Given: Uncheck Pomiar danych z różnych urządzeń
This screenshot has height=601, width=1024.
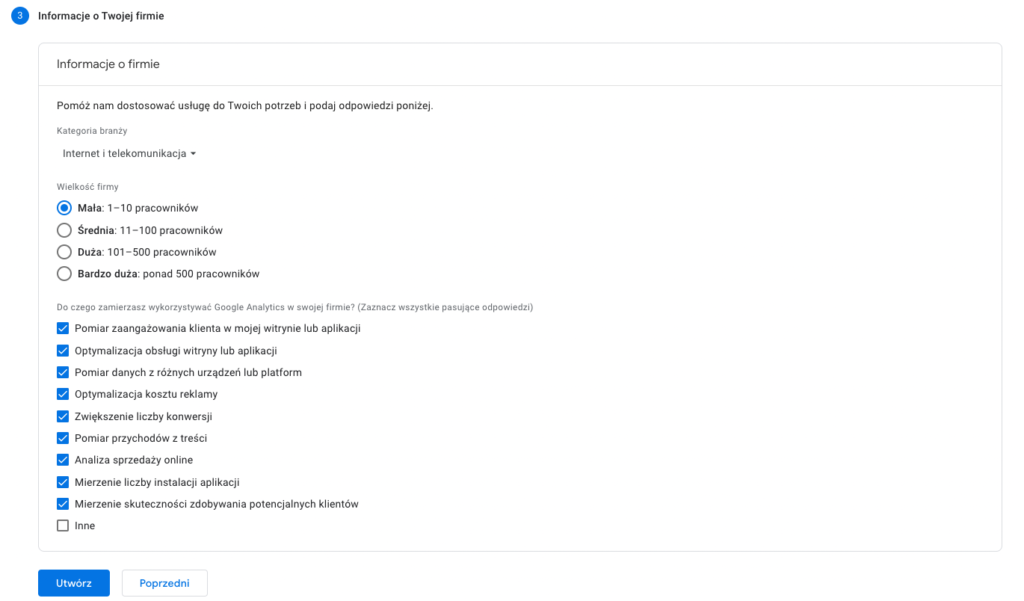Looking at the screenshot, I should 63,372.
